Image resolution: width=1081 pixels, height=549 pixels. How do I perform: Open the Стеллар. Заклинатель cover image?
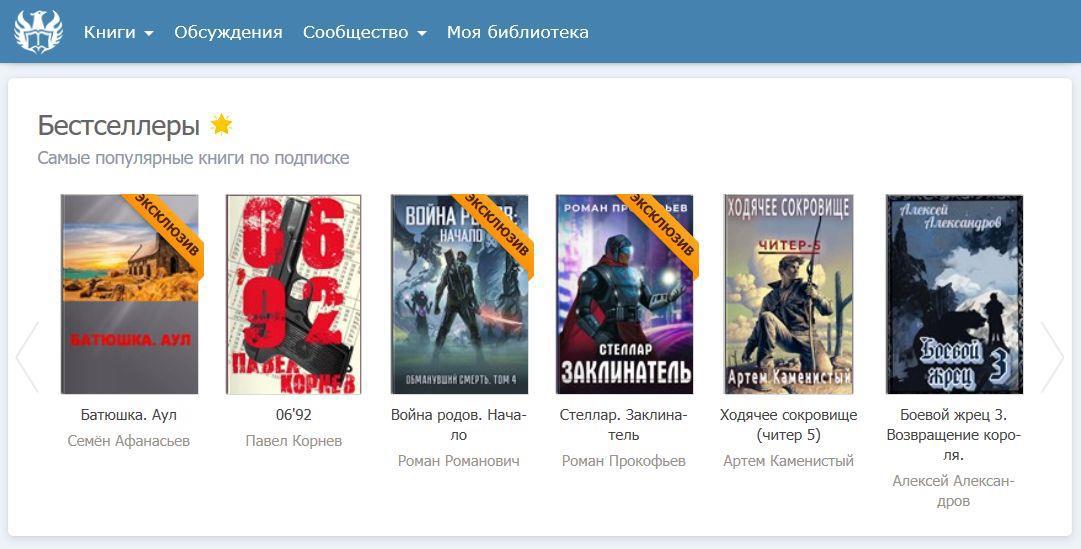[624, 294]
